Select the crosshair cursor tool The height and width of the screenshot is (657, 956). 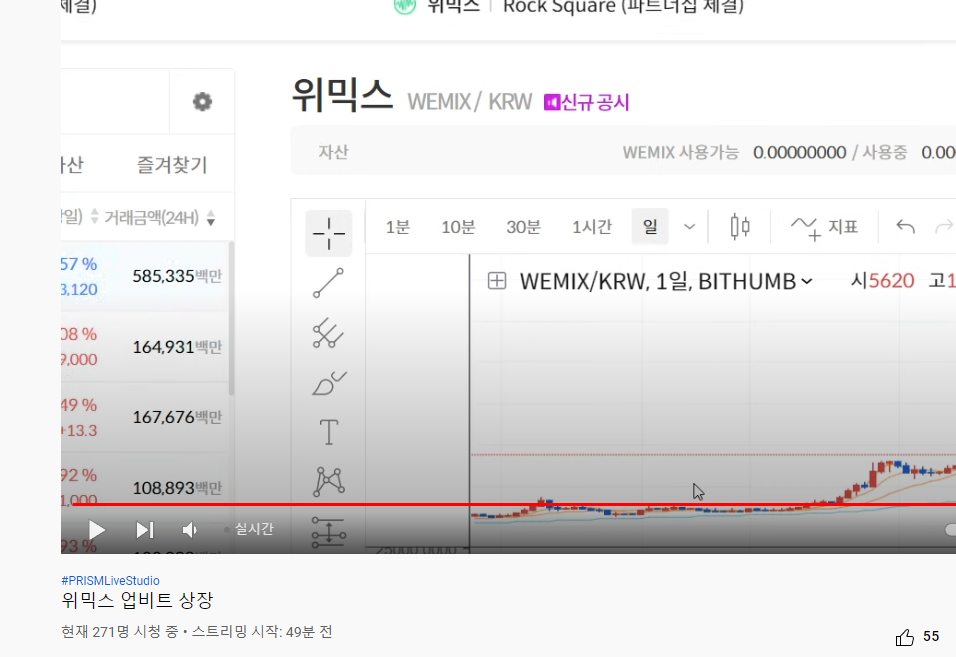click(329, 233)
